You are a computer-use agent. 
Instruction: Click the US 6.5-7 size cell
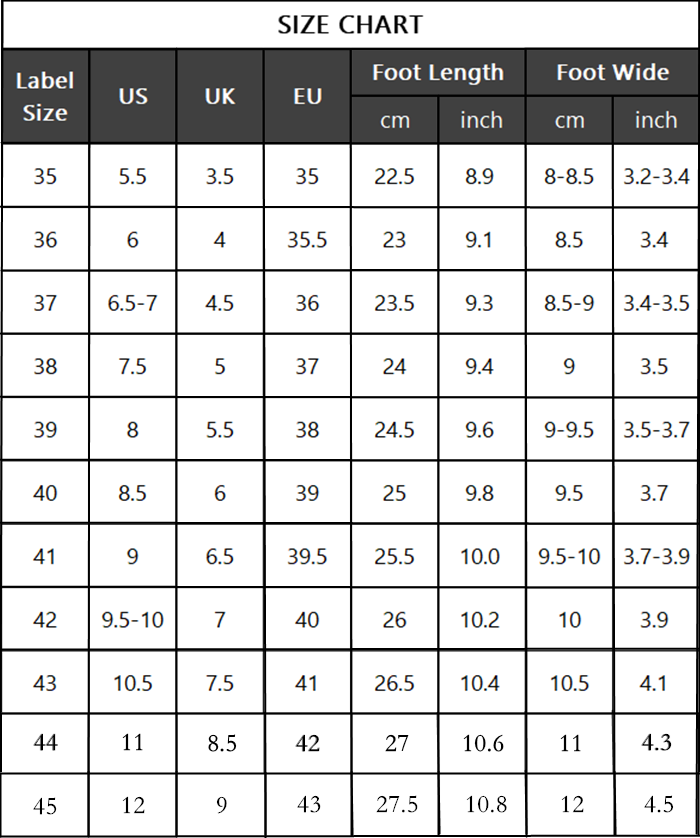tap(133, 303)
